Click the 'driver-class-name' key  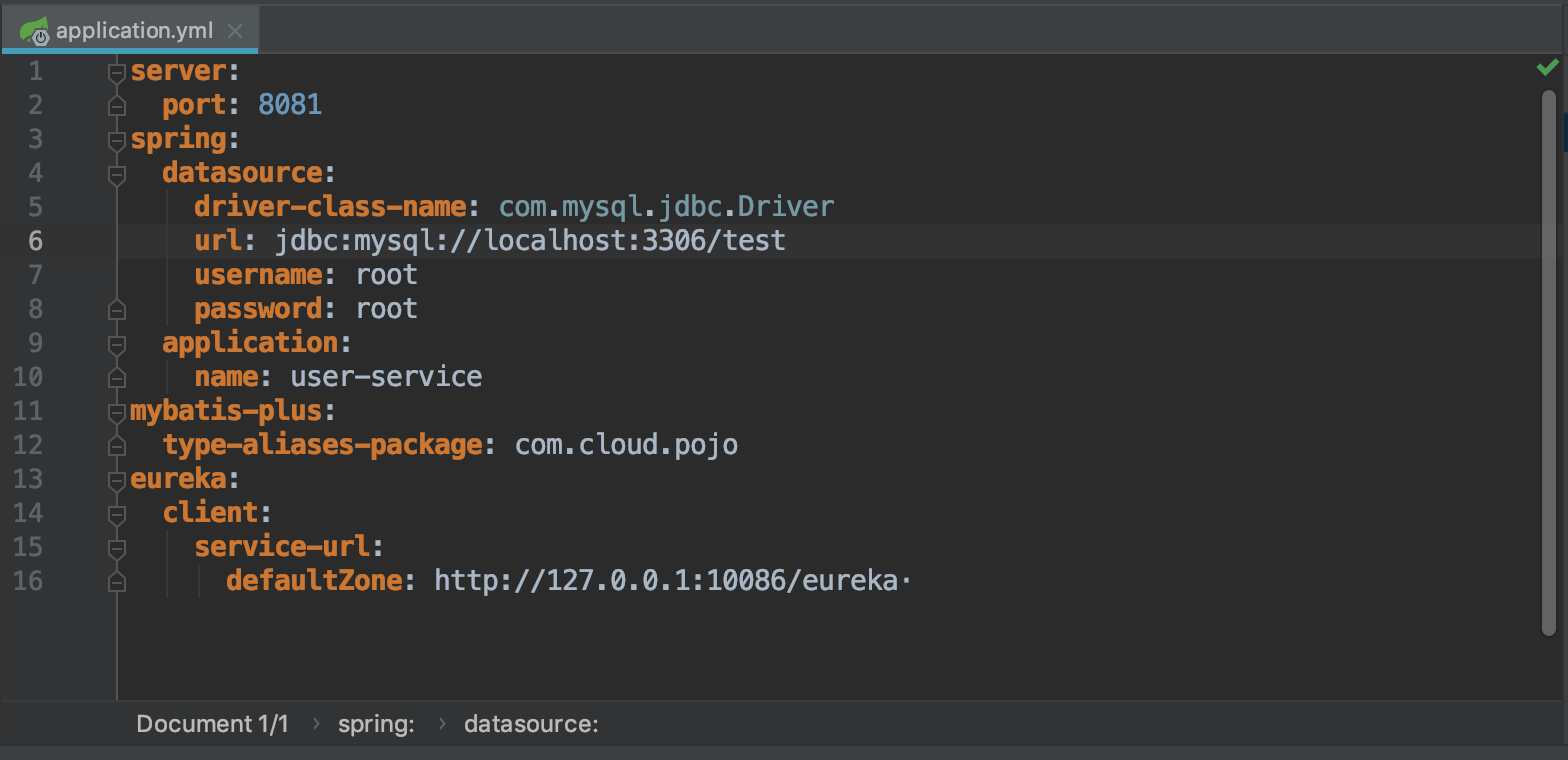tap(330, 207)
